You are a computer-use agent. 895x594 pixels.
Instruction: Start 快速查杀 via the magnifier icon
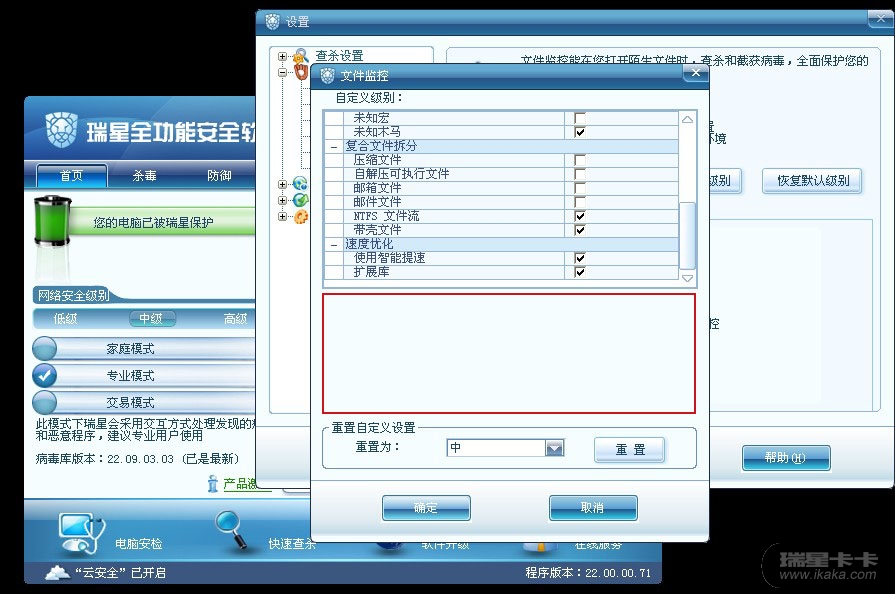click(x=231, y=531)
